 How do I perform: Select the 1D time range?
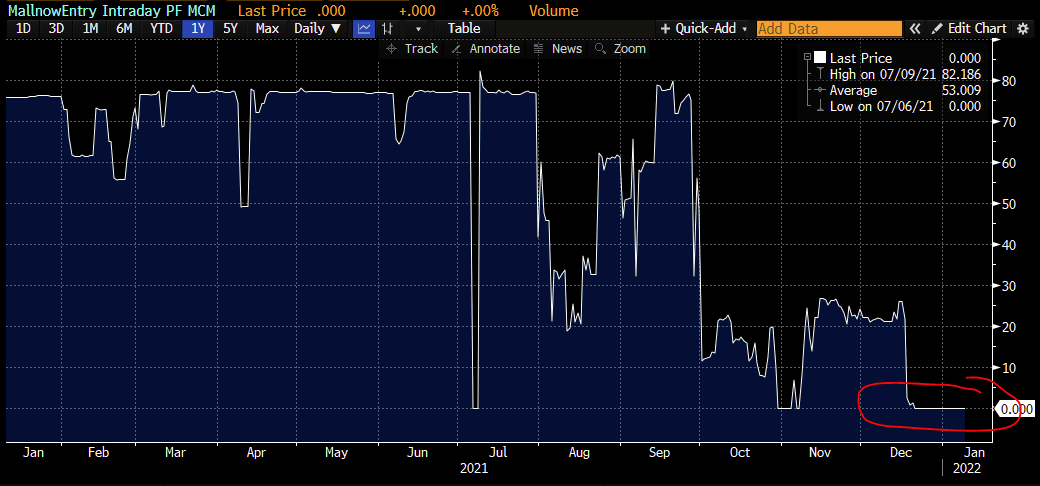point(23,29)
